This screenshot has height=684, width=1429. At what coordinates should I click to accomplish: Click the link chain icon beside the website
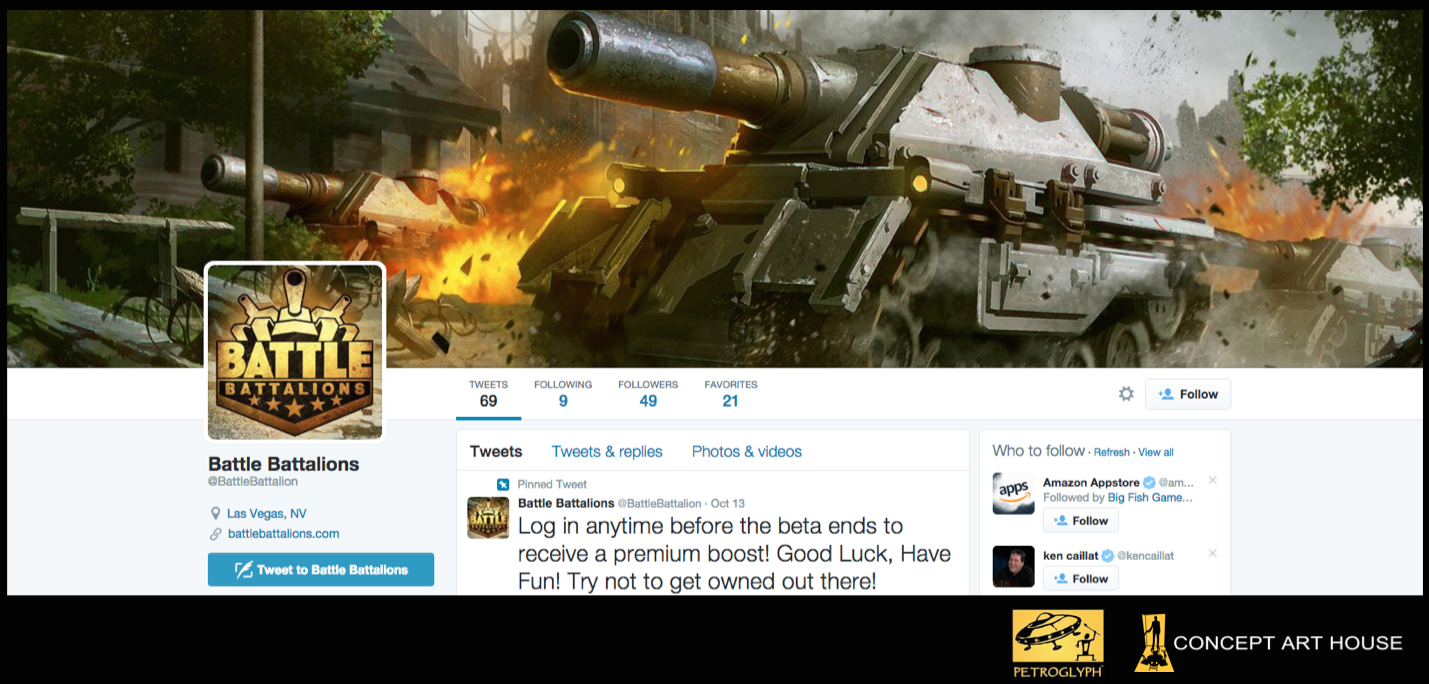(x=215, y=534)
